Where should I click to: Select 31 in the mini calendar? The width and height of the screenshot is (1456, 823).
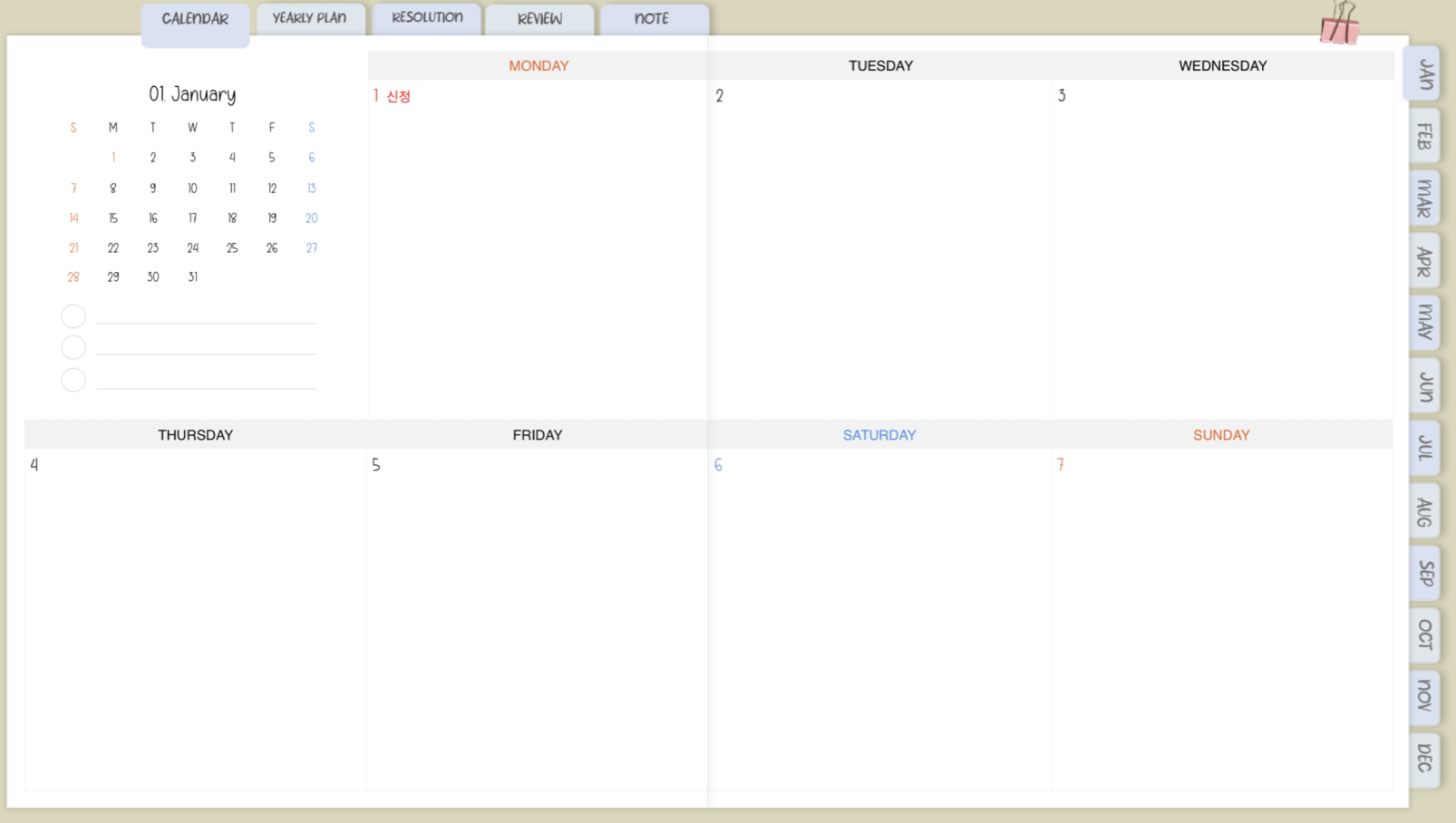pos(192,277)
